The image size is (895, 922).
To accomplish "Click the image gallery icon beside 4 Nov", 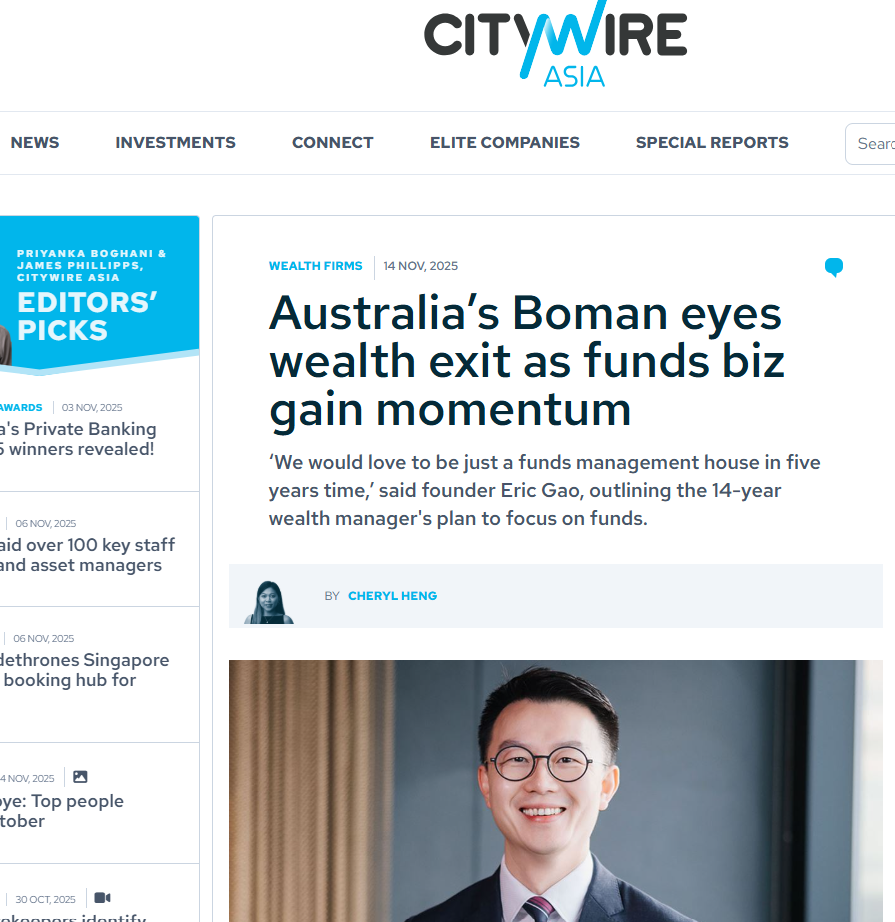I will pyautogui.click(x=80, y=777).
